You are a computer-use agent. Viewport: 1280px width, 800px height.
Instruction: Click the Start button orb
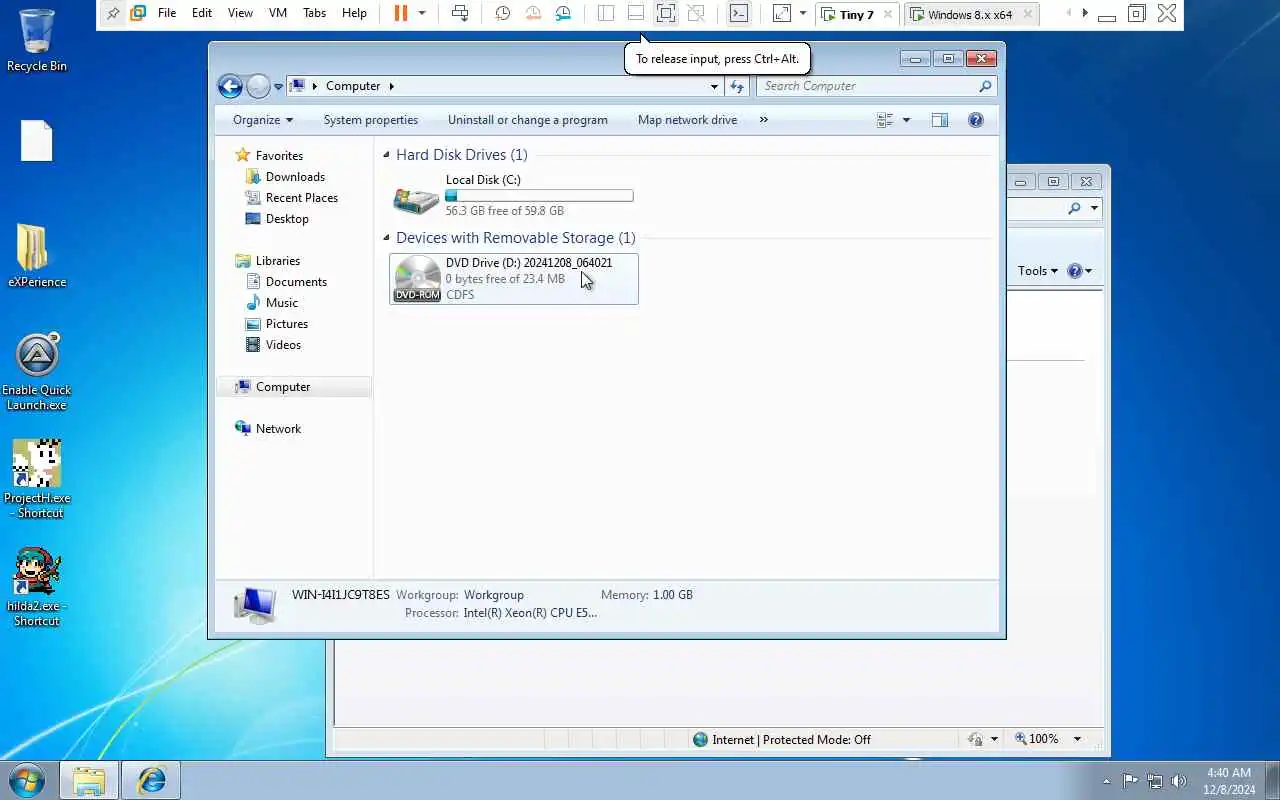click(27, 779)
